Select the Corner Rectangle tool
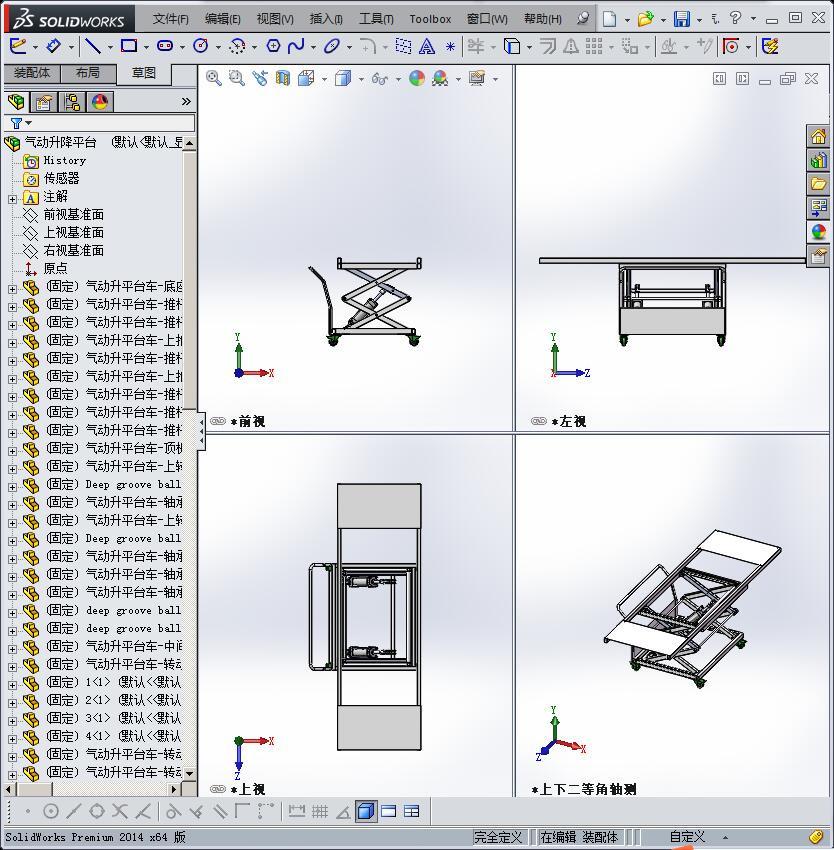 (129, 47)
